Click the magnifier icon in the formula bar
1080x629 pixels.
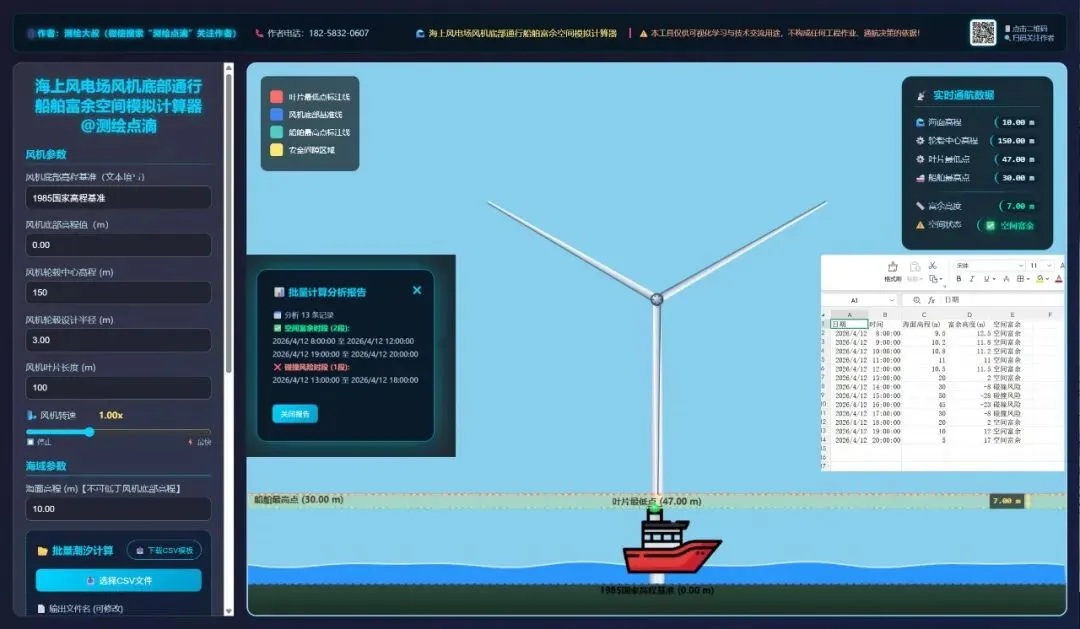tap(917, 300)
